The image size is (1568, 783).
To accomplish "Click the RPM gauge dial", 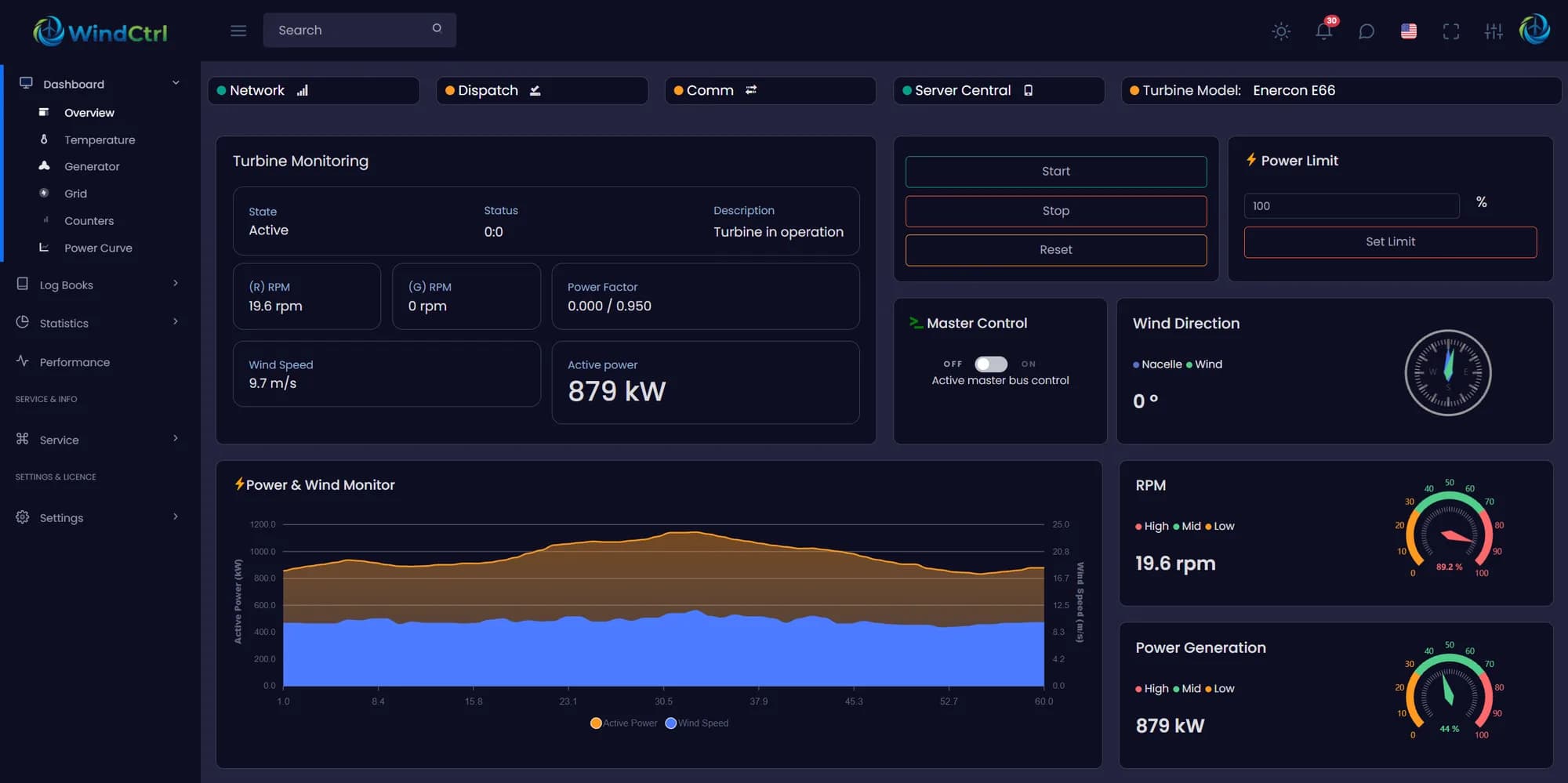I will [1449, 530].
